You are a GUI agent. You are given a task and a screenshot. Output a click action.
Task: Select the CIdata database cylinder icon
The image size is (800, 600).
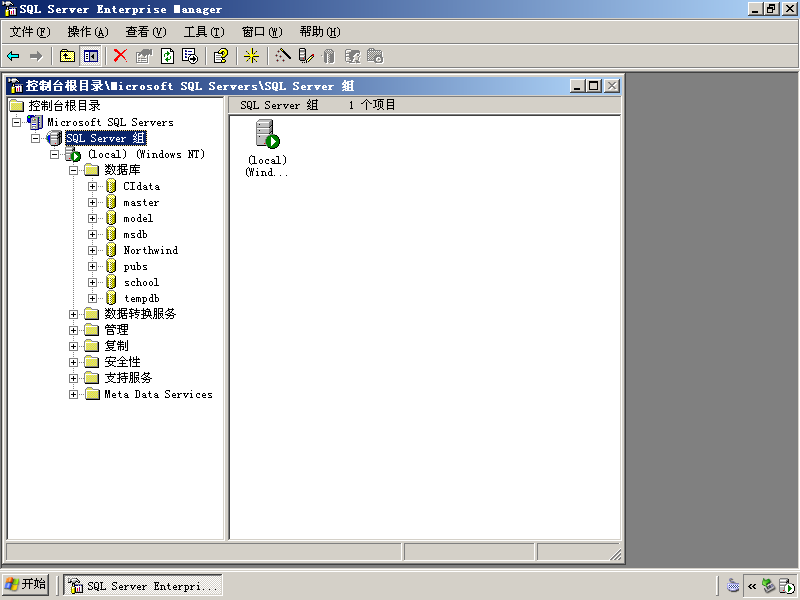point(111,186)
